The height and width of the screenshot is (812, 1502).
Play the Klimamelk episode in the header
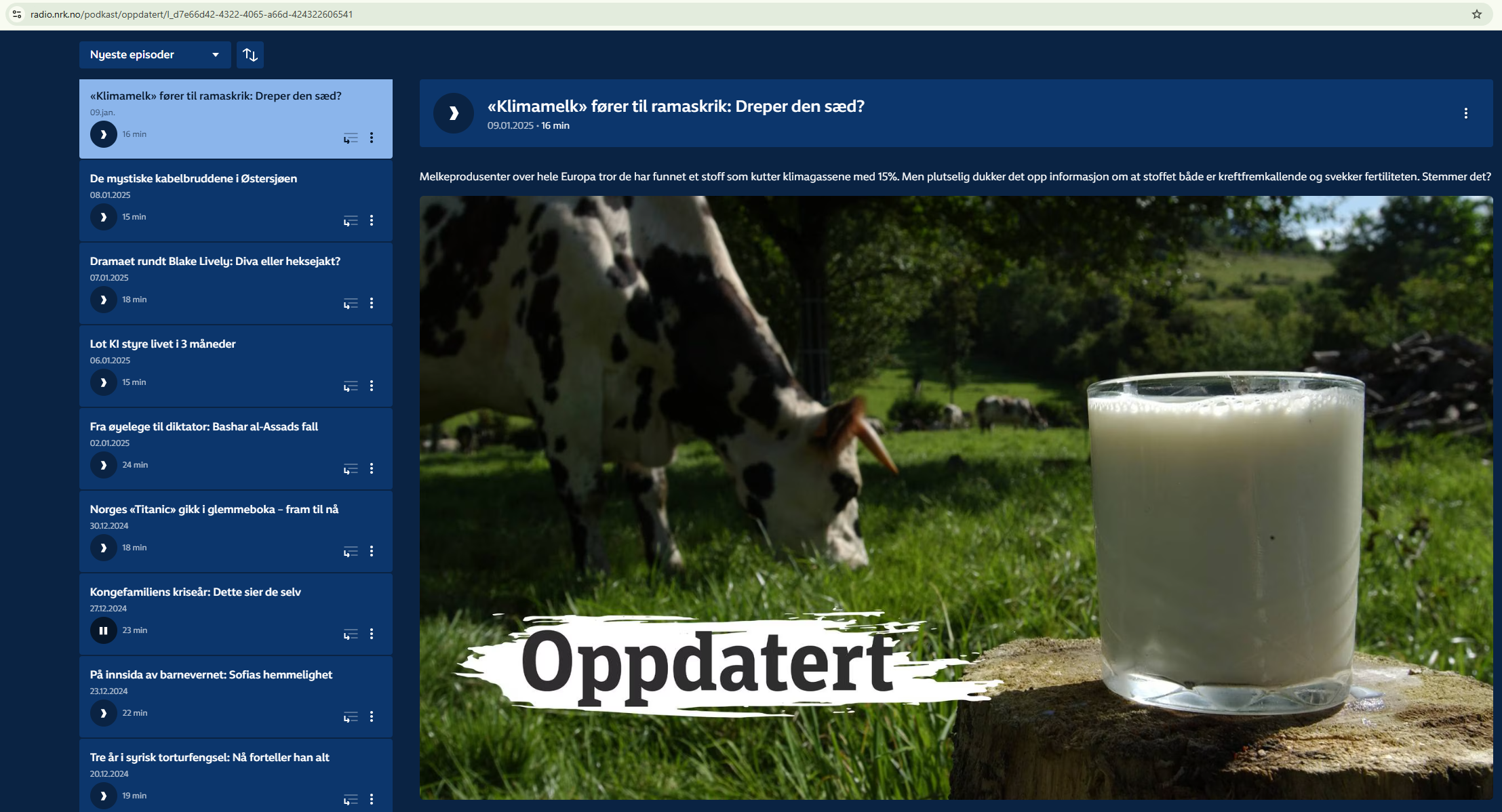click(453, 113)
